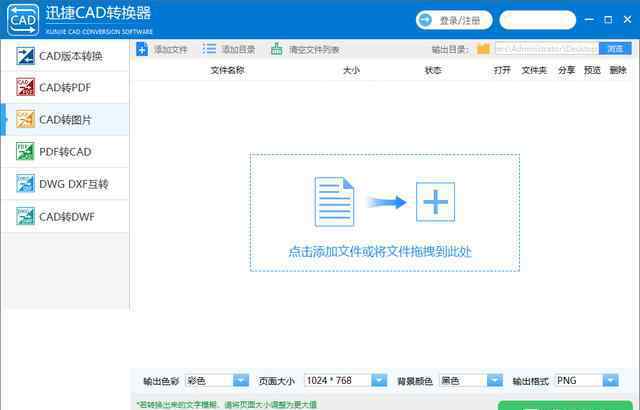This screenshot has width=640, height=410.
Task: Click the Clear File List broom icon
Action: pyautogui.click(x=277, y=49)
